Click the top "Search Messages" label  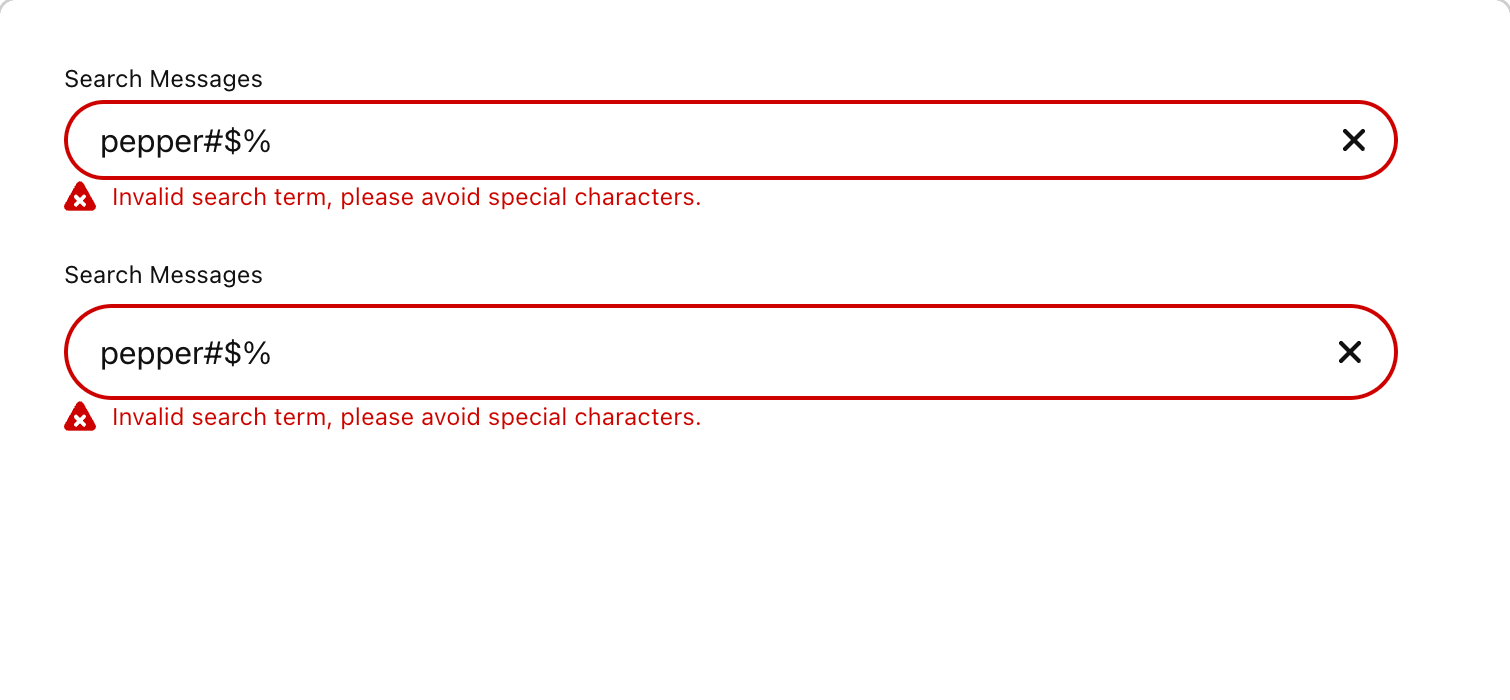[163, 79]
